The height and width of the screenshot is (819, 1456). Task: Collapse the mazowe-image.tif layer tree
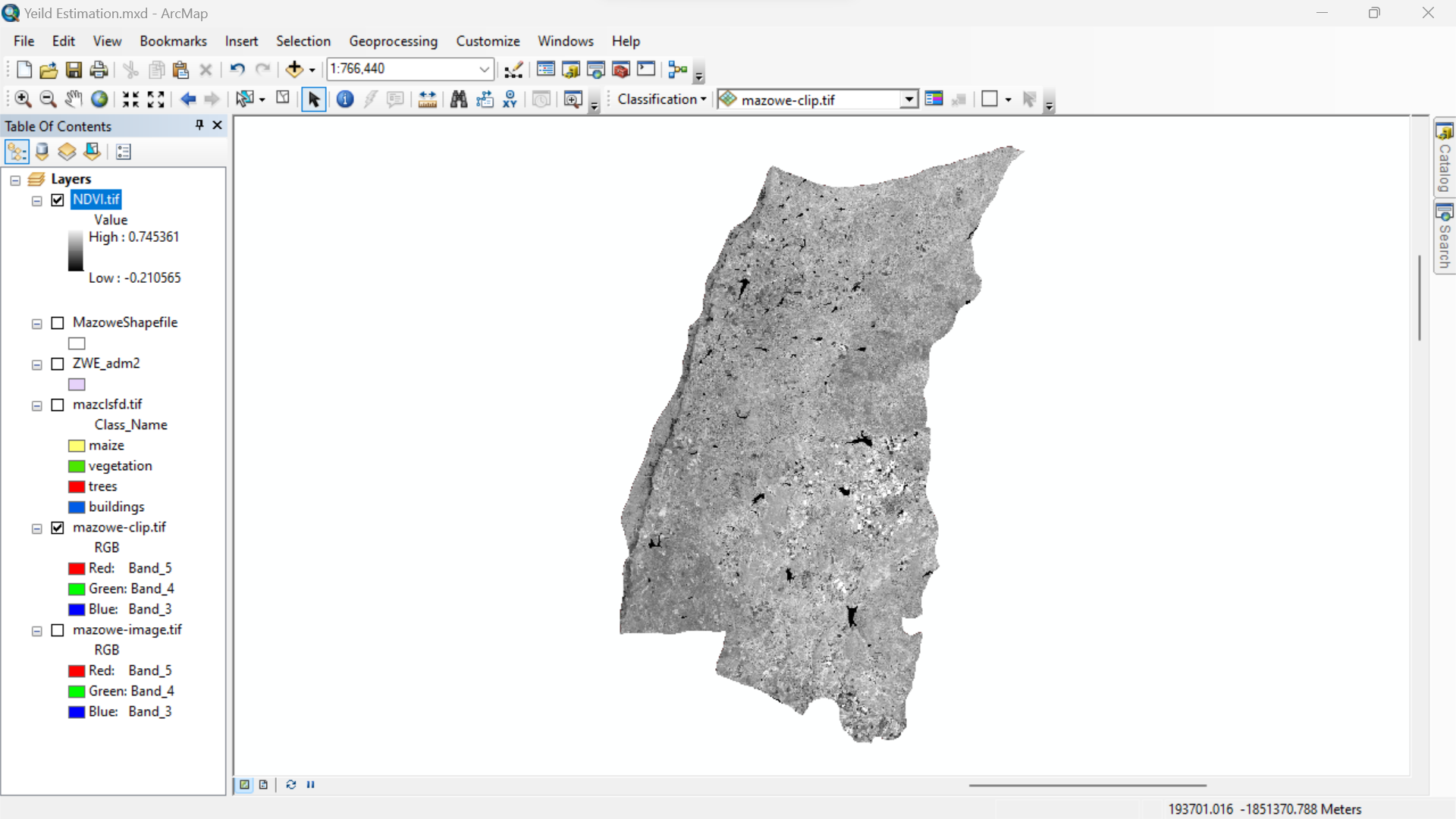[36, 631]
